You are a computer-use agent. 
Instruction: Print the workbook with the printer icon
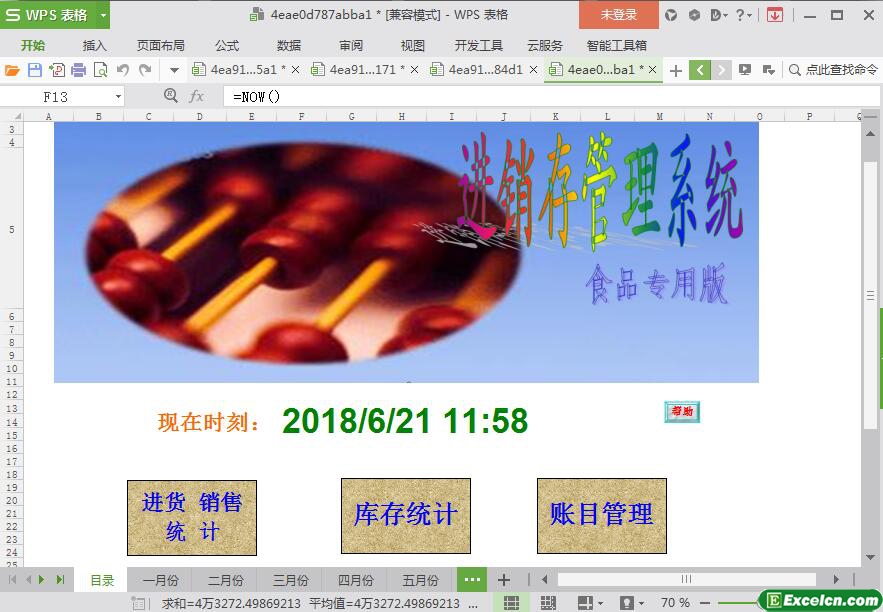click(x=78, y=70)
